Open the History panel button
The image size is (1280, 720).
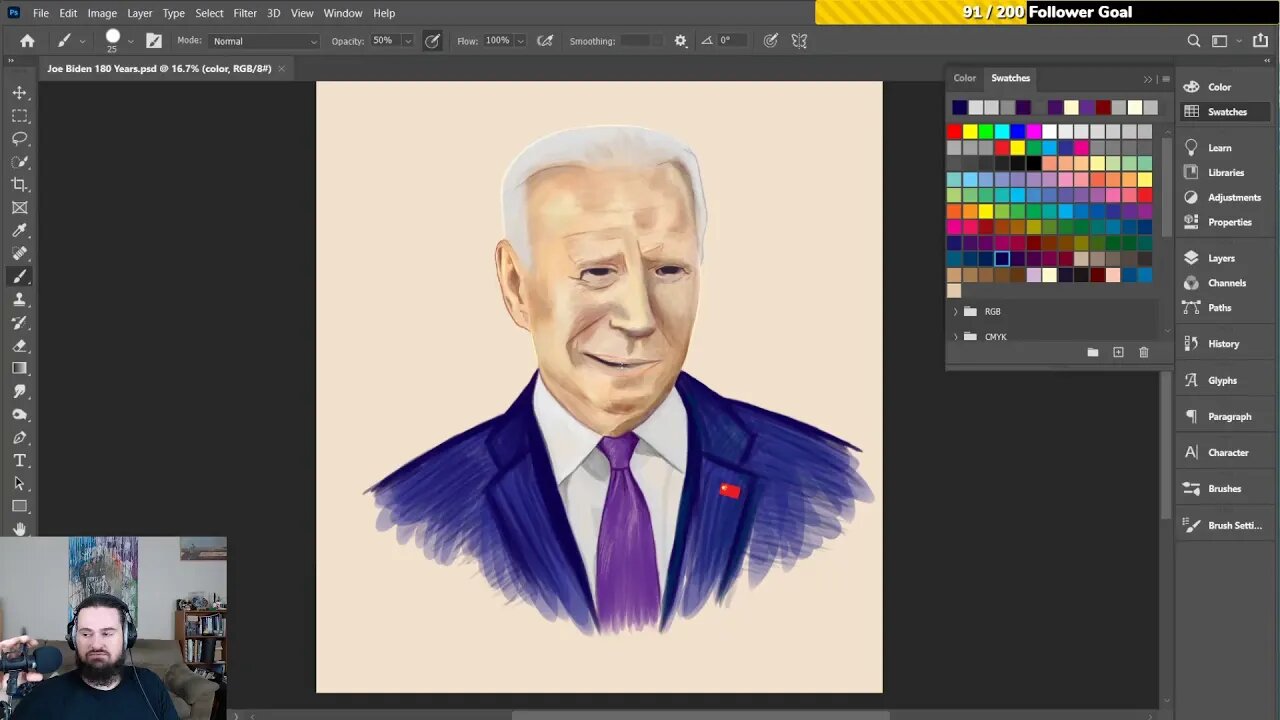1223,344
